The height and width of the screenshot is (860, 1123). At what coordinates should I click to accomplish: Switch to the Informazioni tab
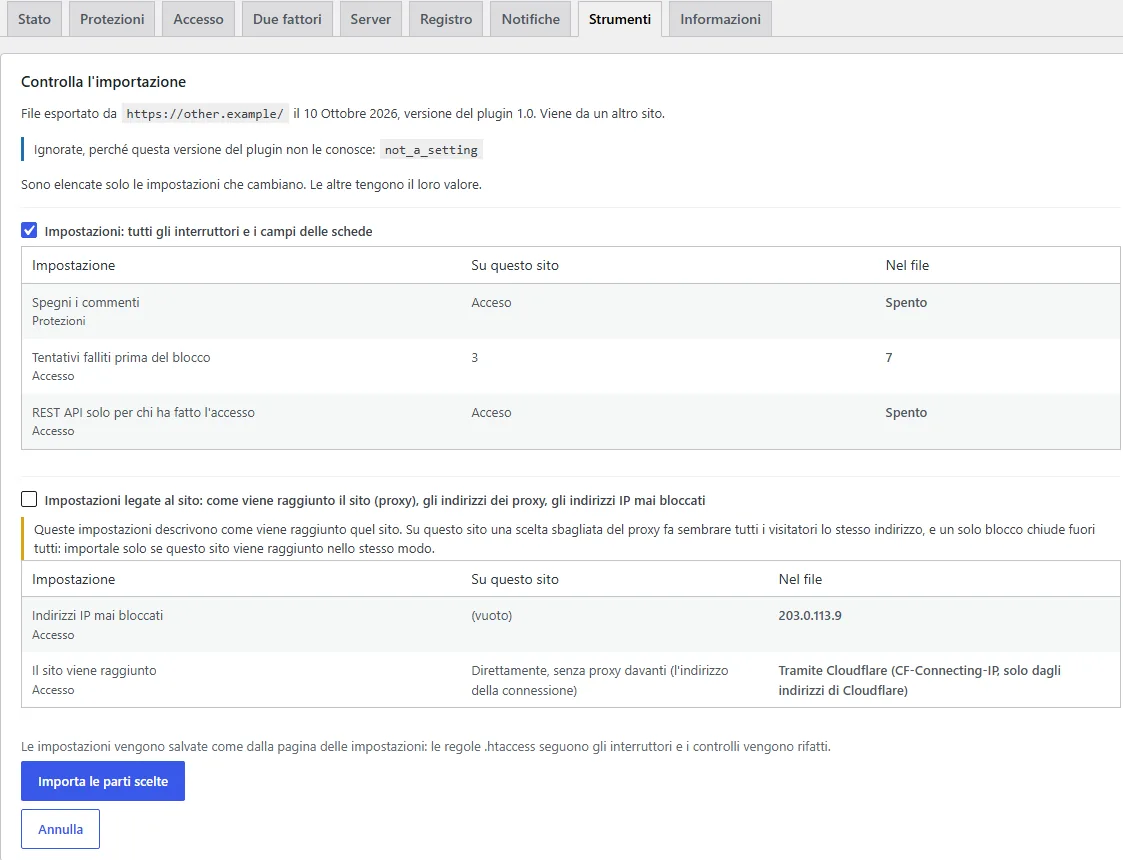coord(720,19)
